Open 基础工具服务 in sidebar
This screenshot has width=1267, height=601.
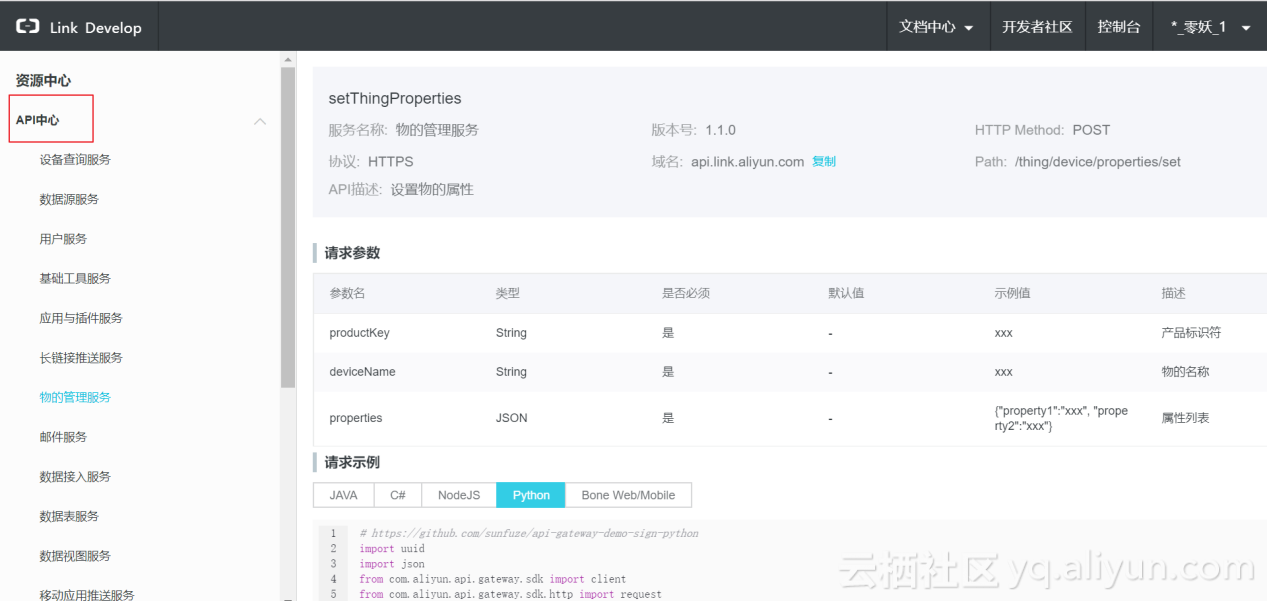click(75, 278)
